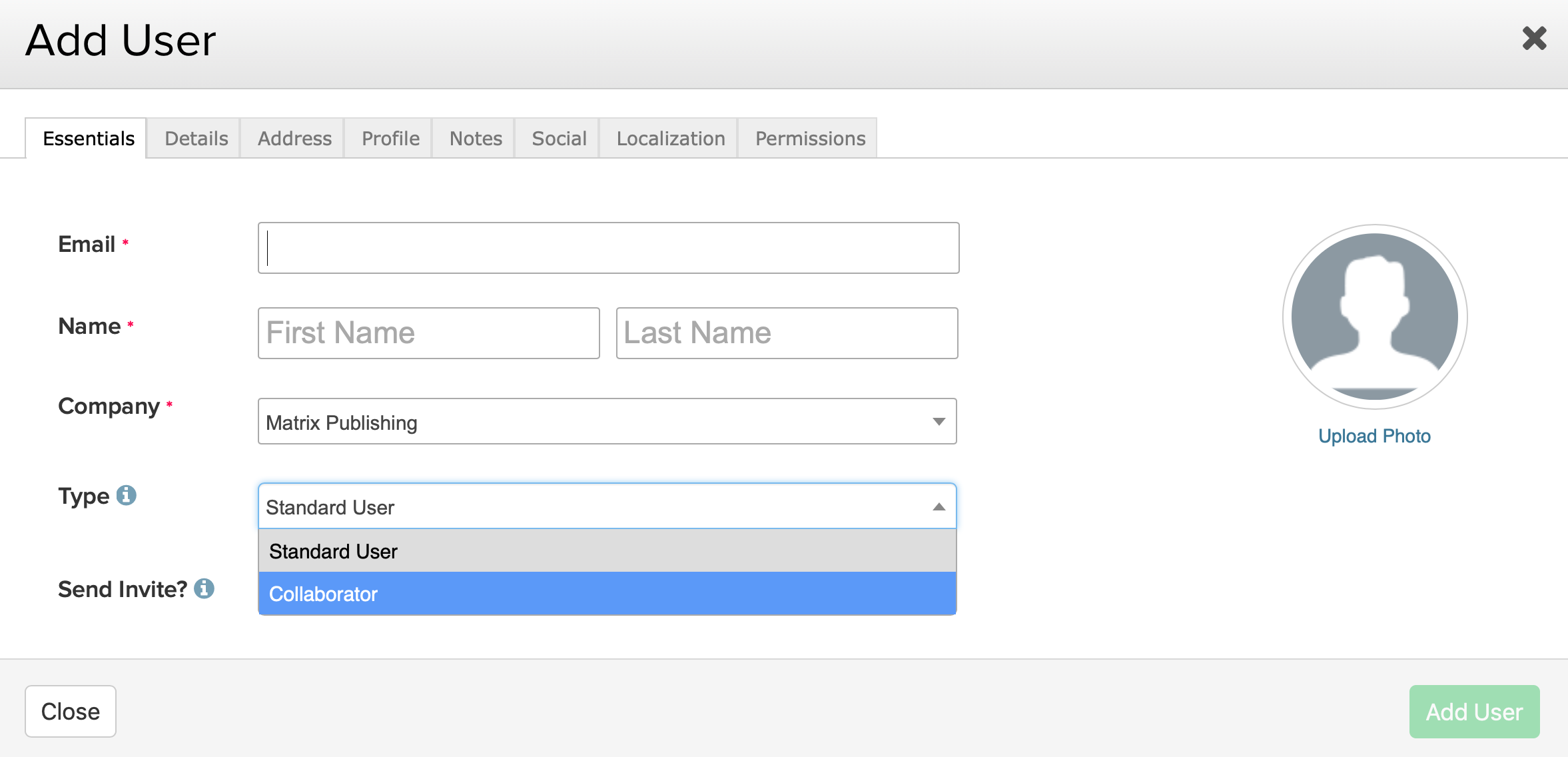Close the Add User dialog with X
The width and height of the screenshot is (1568, 757).
pos(1534,39)
